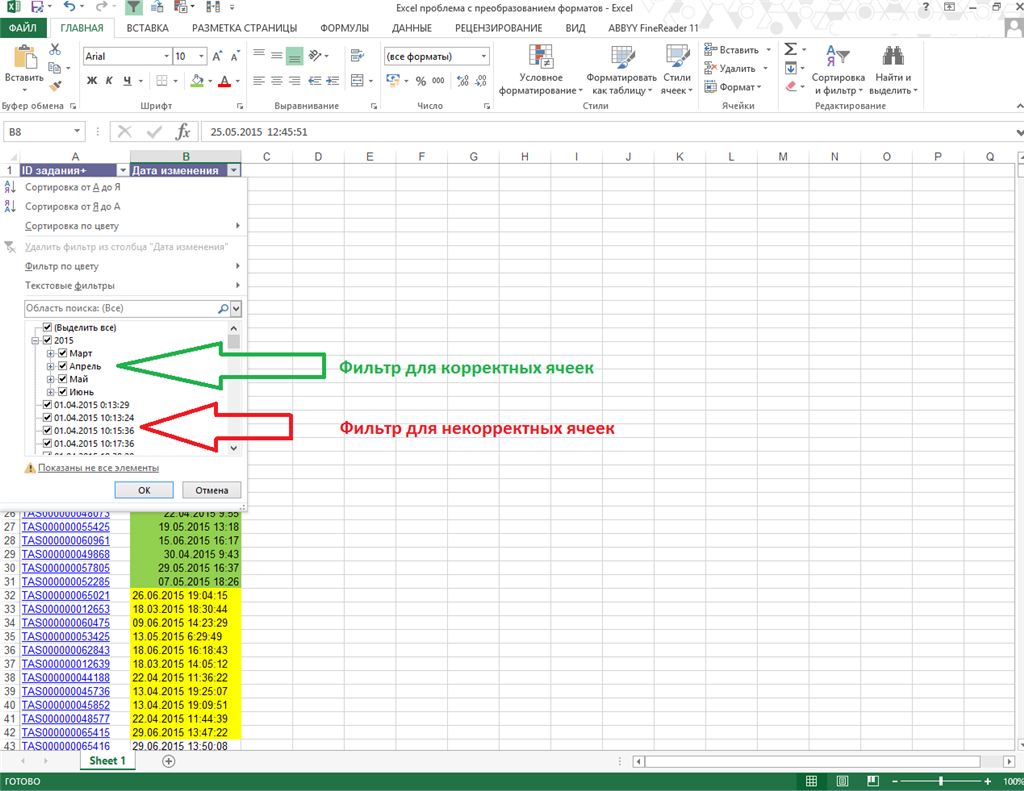Apply italic formatting with К button

(109, 80)
